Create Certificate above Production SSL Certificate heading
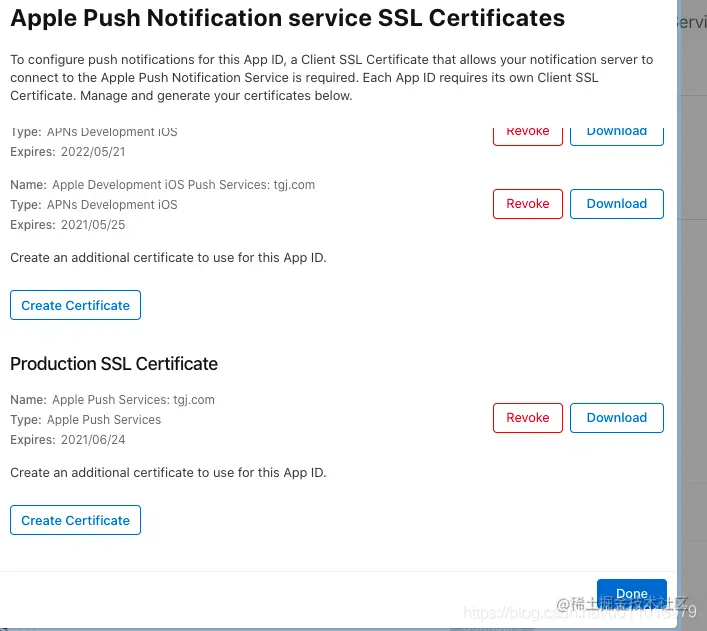The image size is (707, 631). [x=75, y=305]
